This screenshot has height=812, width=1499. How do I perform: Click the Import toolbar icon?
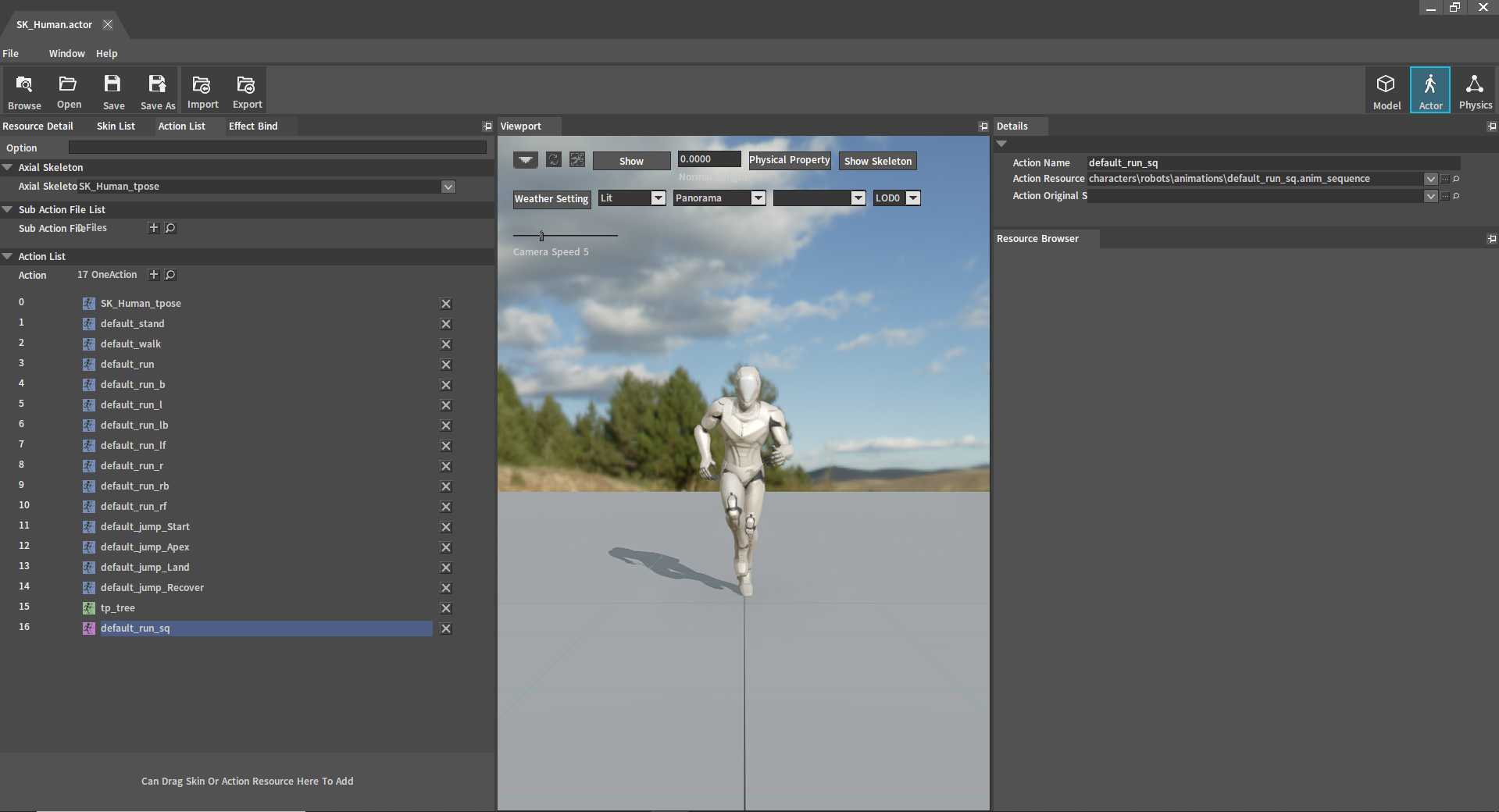[x=202, y=91]
